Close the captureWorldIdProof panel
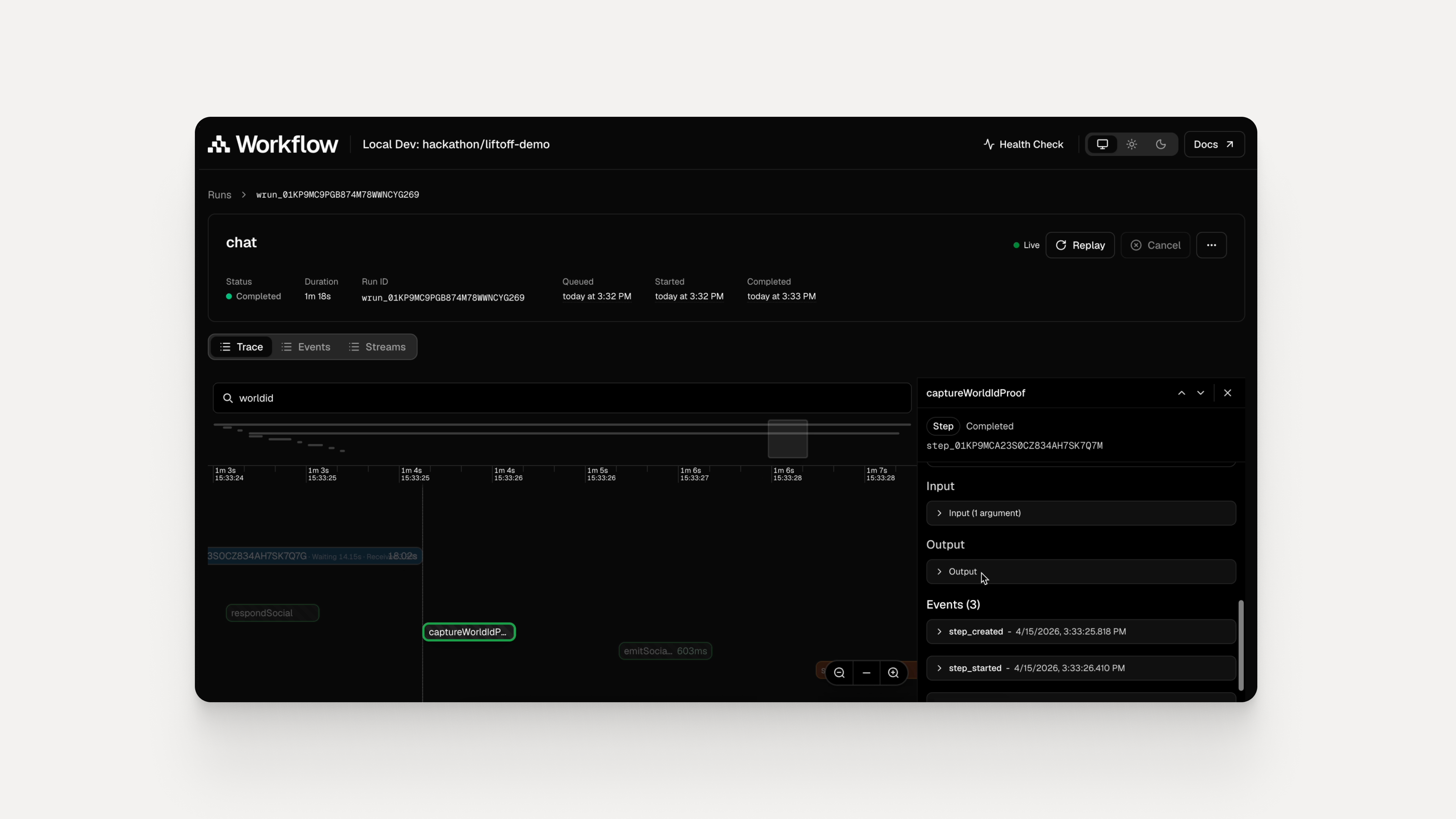This screenshot has height=819, width=1456. tap(1228, 393)
